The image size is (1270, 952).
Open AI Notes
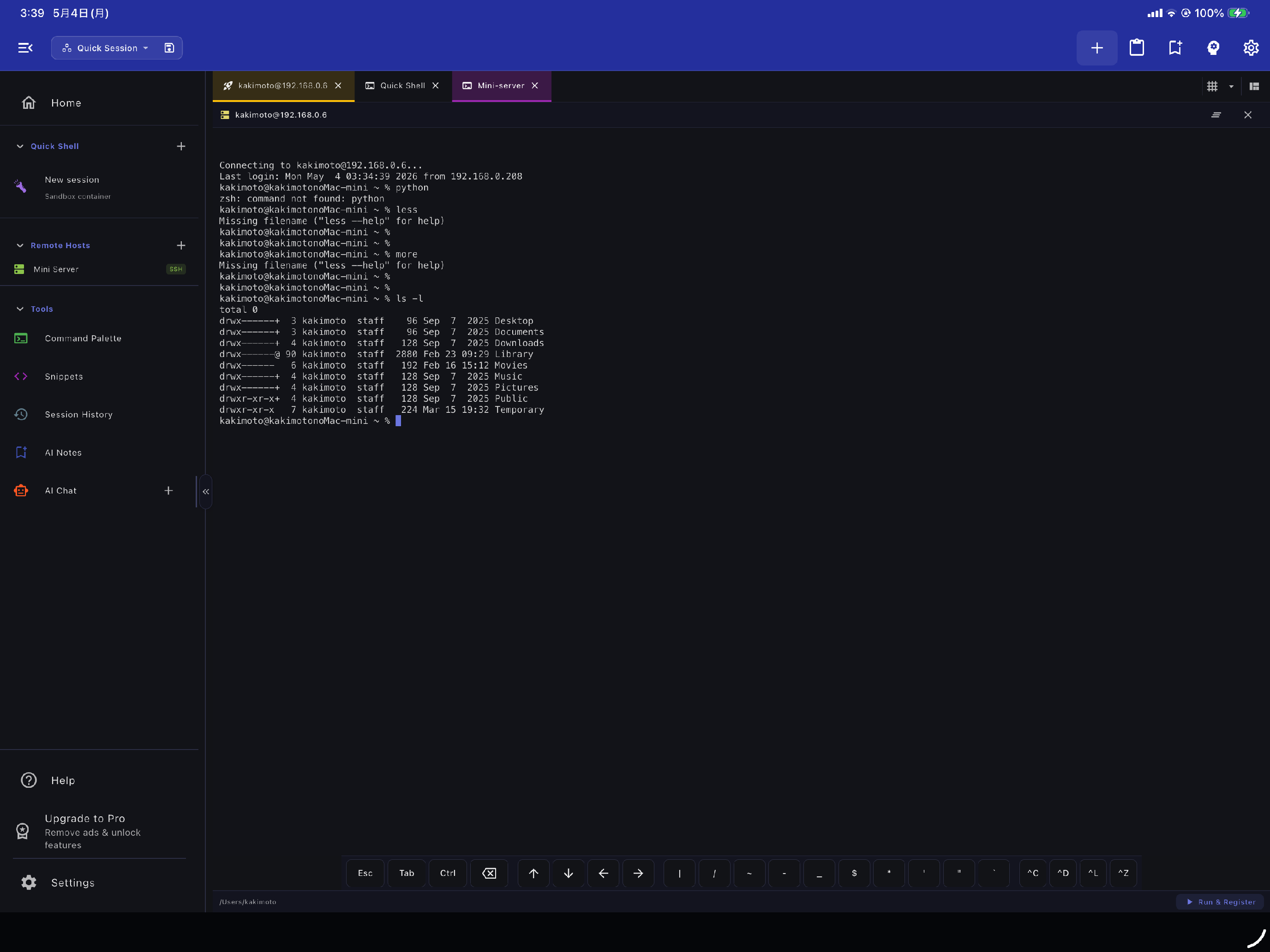pos(99,453)
